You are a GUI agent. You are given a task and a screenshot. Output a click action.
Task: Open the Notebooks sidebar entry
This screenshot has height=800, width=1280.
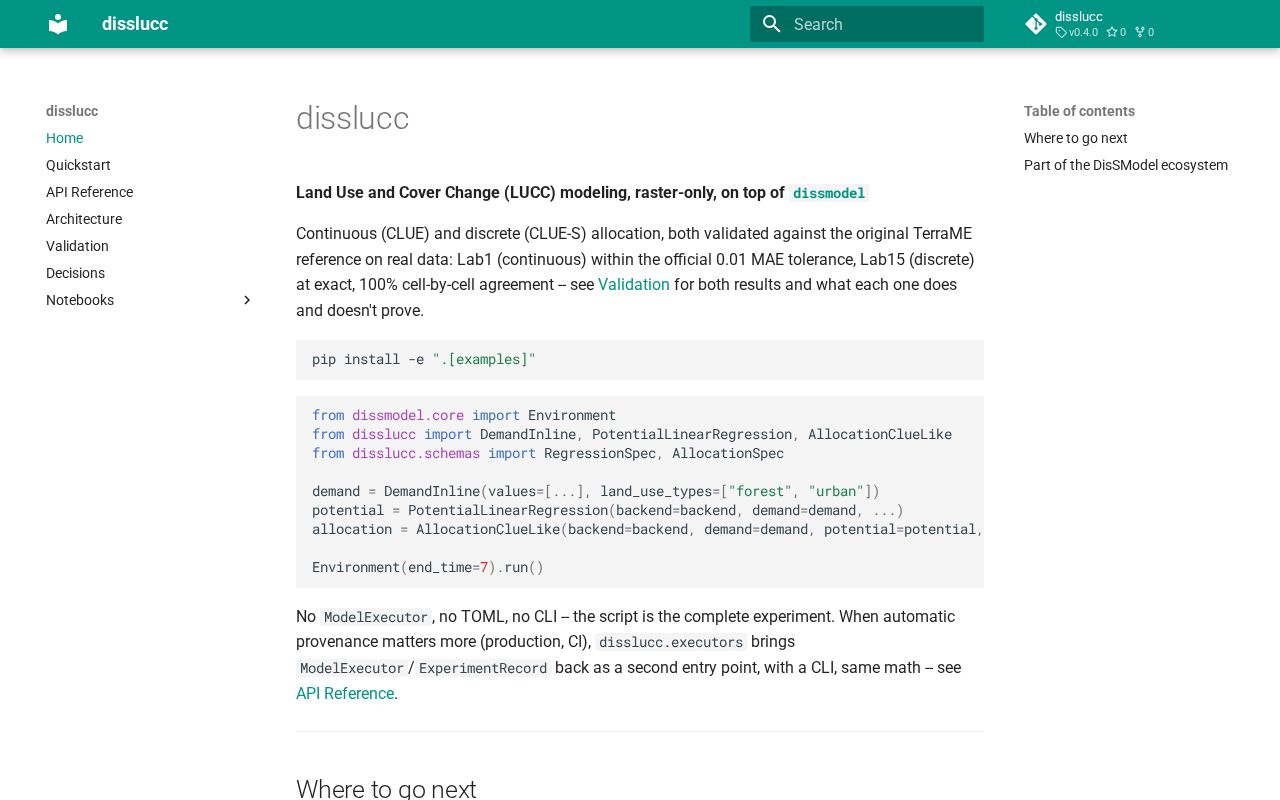click(x=80, y=300)
